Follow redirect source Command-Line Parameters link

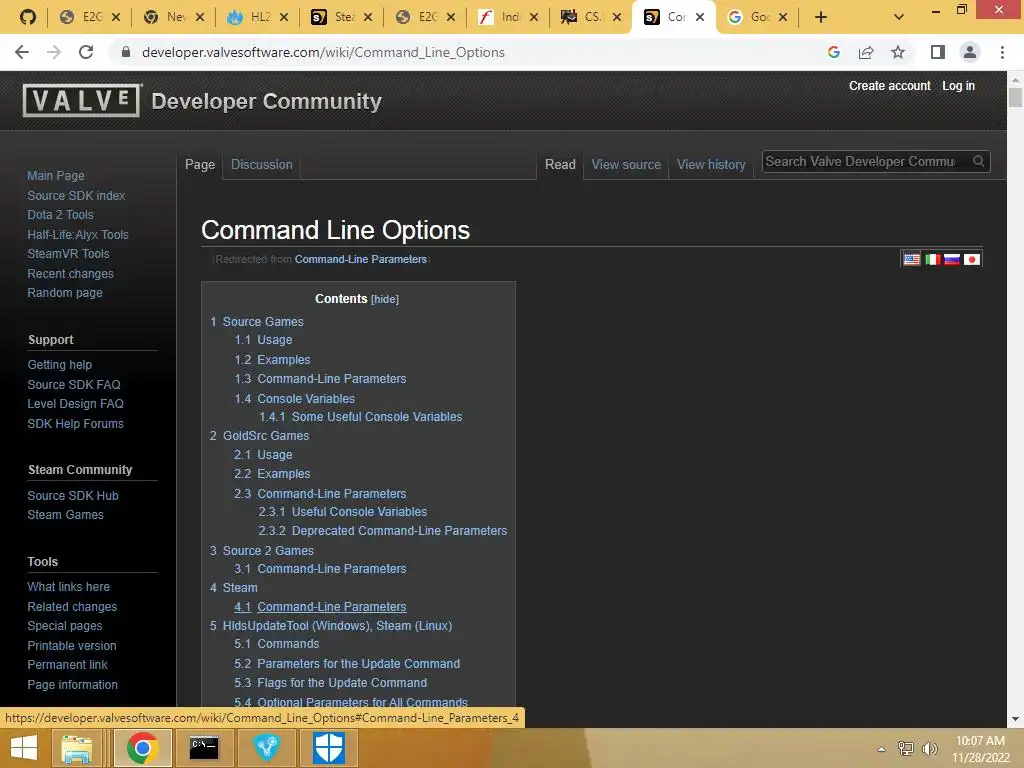[x=360, y=259]
